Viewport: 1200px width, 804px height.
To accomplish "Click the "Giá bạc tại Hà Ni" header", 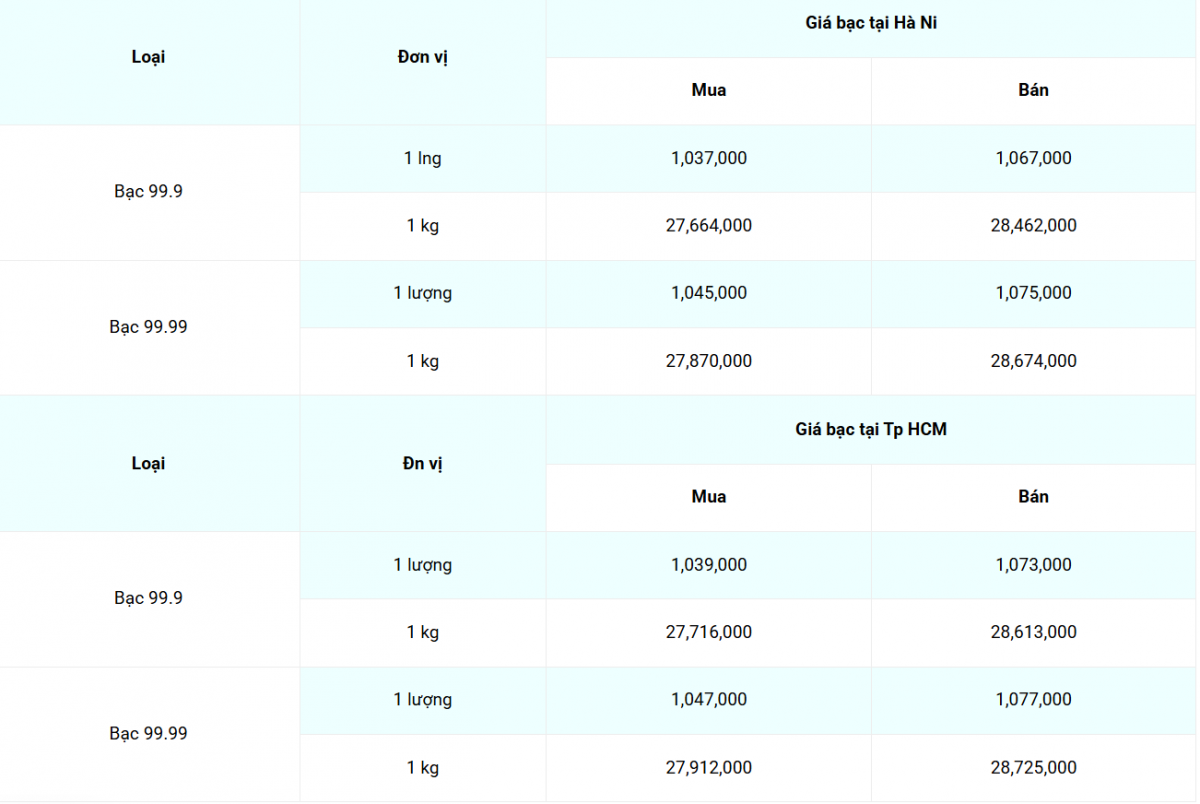I will click(871, 23).
